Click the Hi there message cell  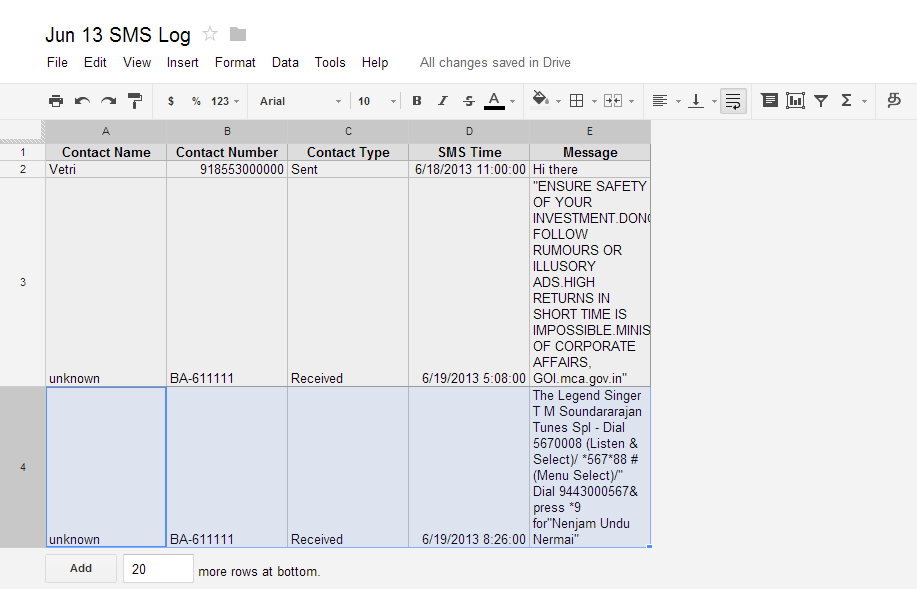pos(590,170)
